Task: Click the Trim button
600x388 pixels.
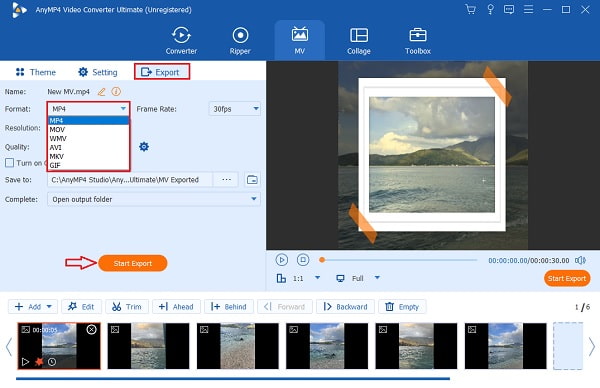Action: [x=127, y=307]
